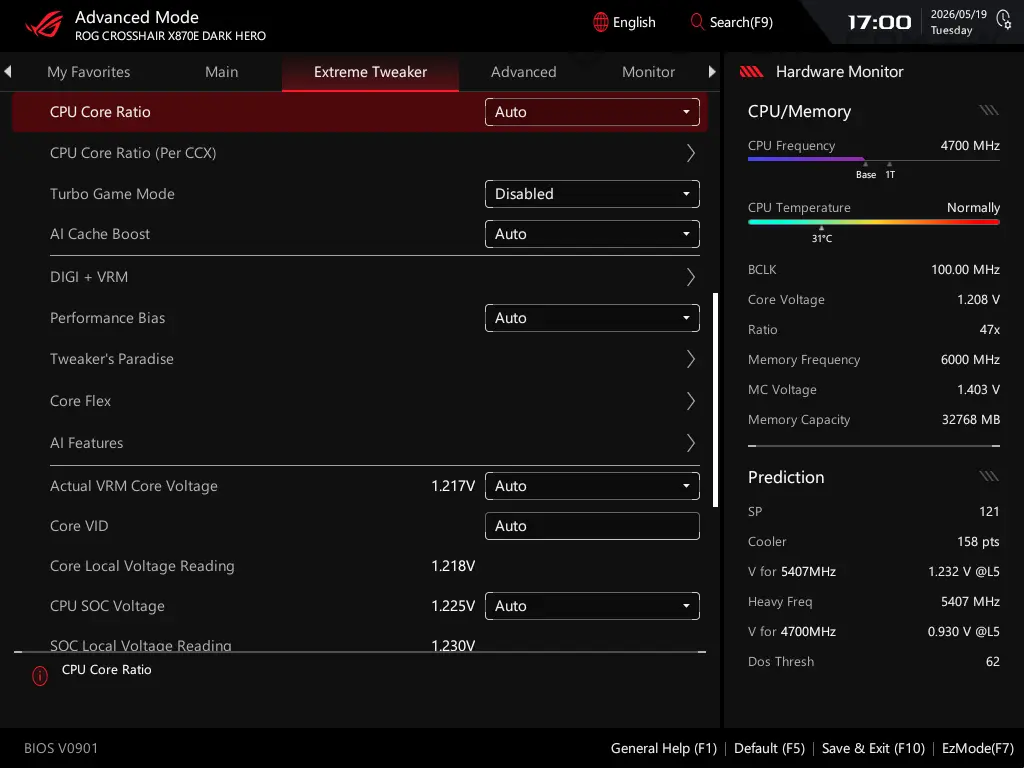
Task: Open the Turbo Game Mode dropdown
Action: [592, 194]
